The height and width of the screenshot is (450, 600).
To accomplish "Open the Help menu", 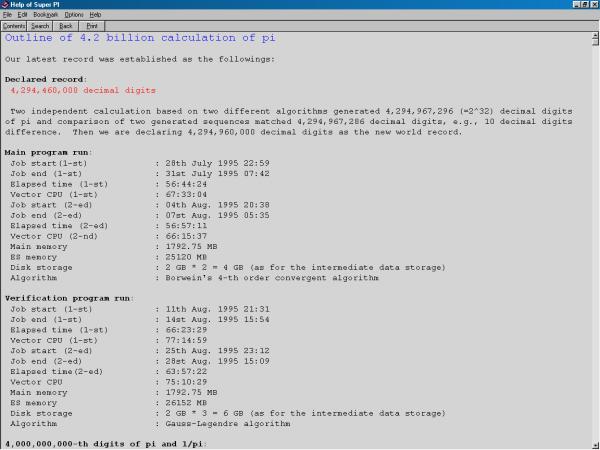I will [95, 15].
